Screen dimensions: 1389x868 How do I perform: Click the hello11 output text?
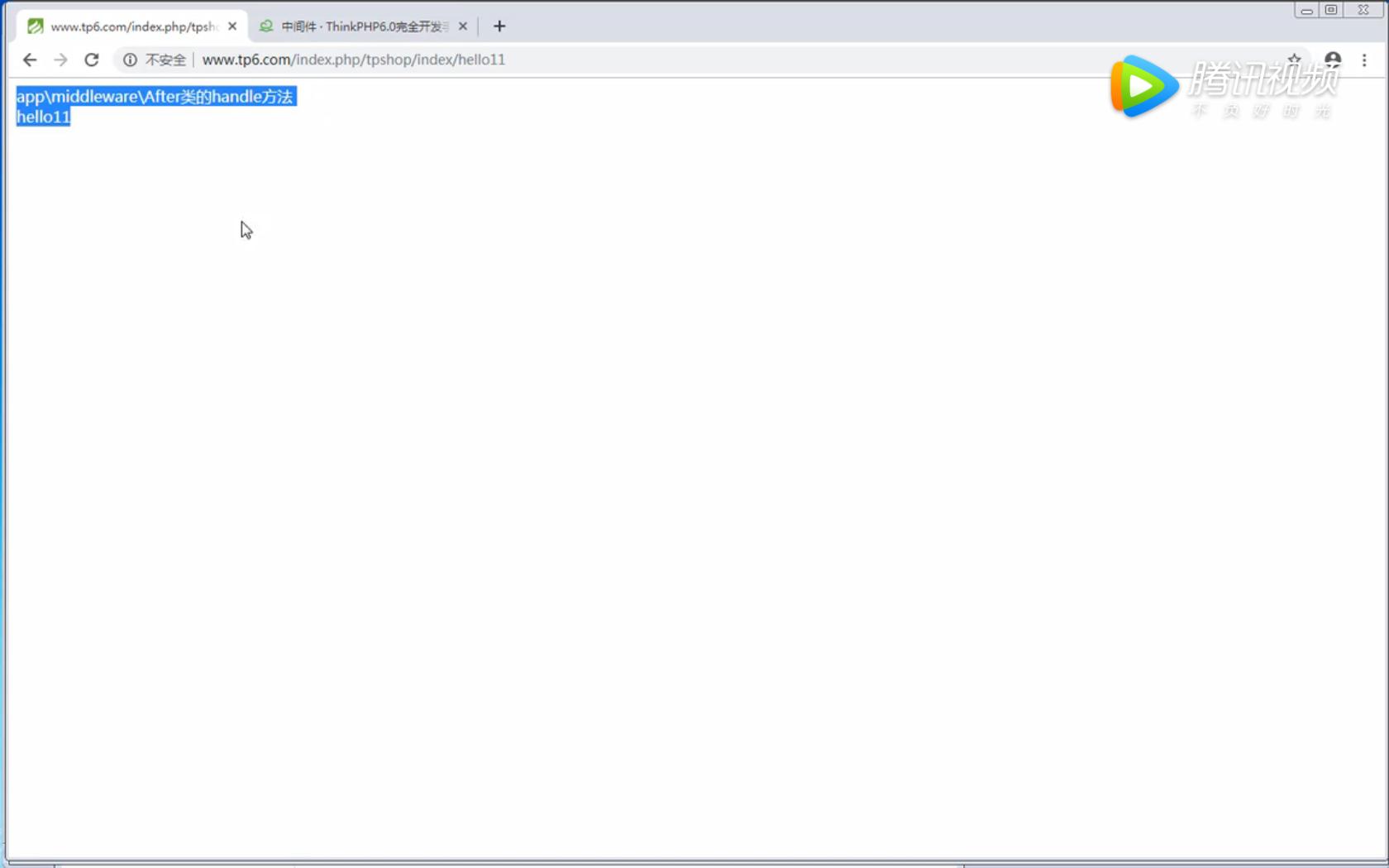coord(43,117)
